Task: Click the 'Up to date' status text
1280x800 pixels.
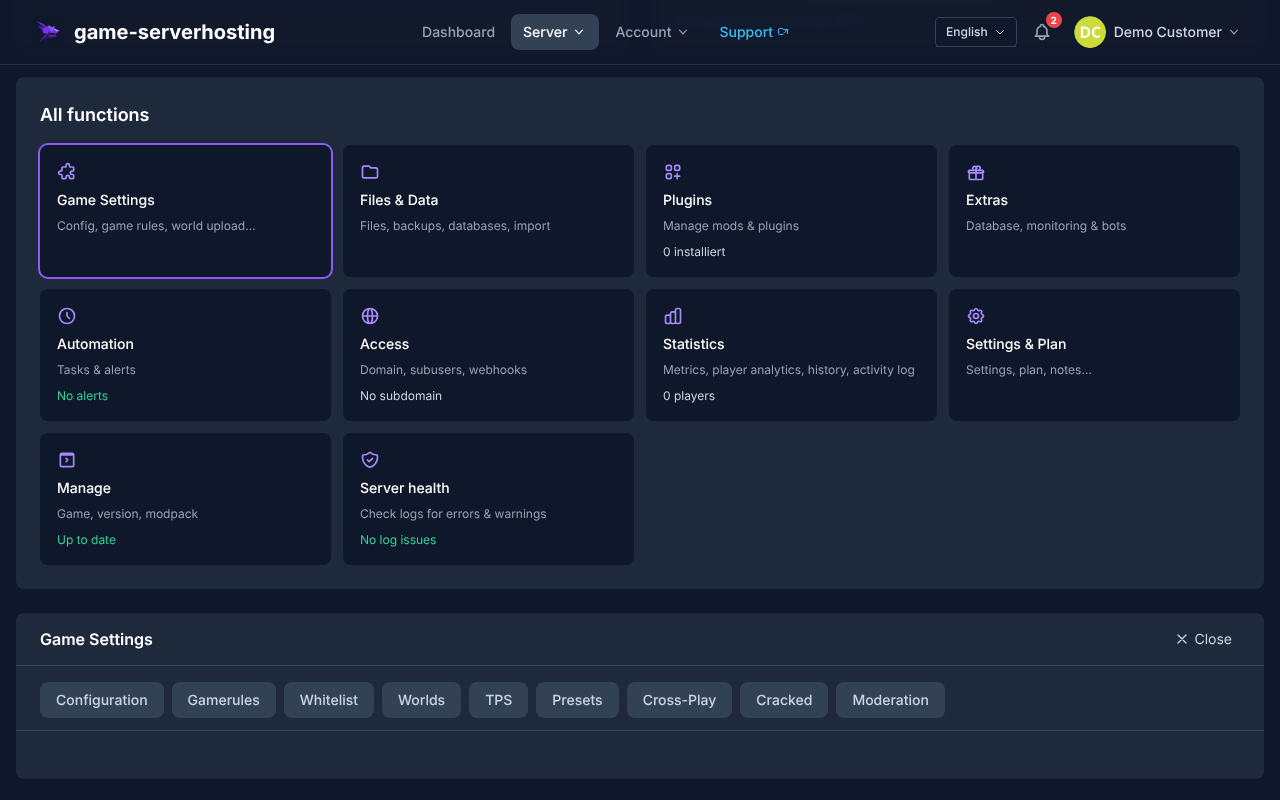Action: click(x=86, y=540)
